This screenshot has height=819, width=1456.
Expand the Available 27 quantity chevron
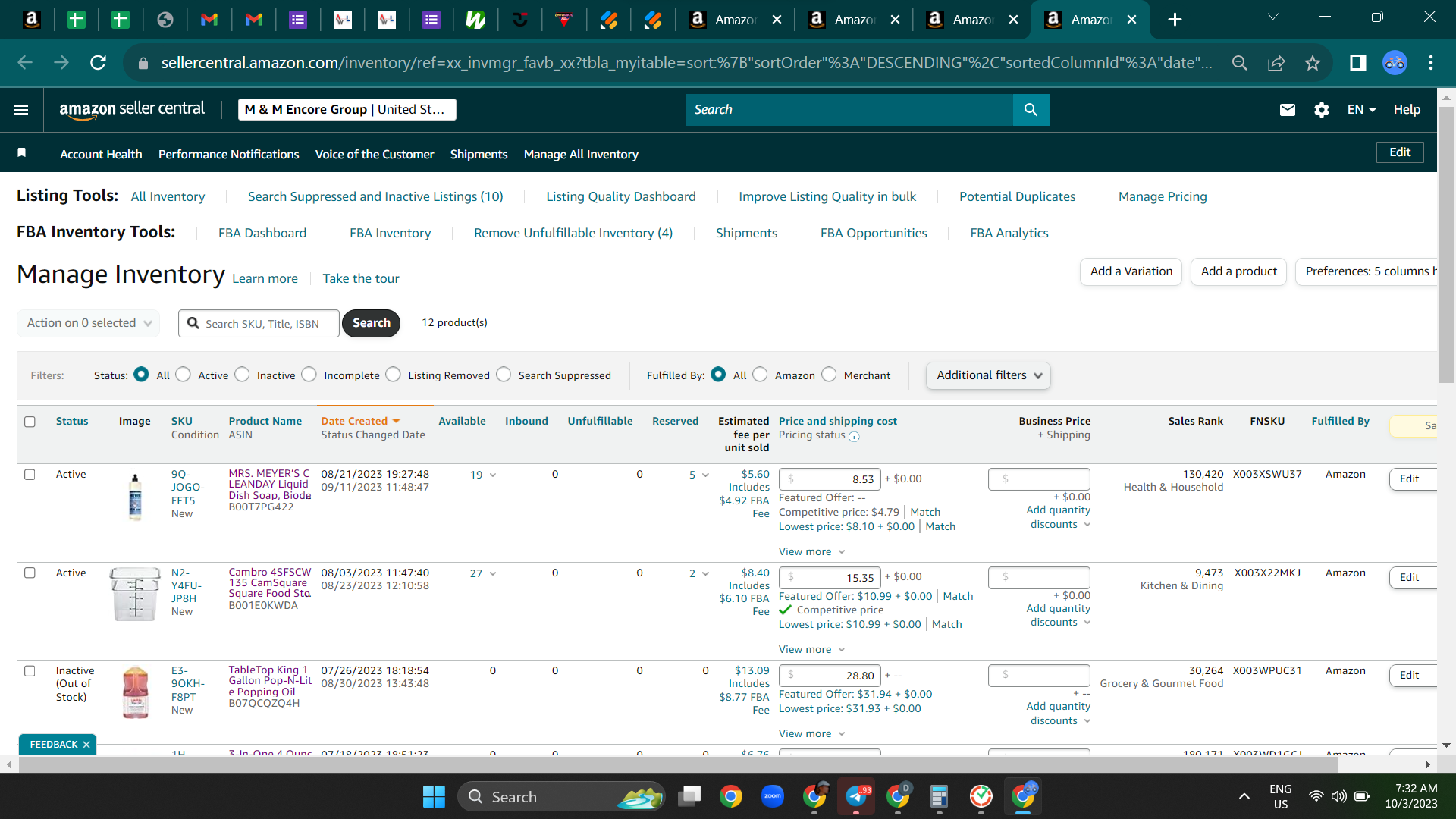tap(493, 574)
